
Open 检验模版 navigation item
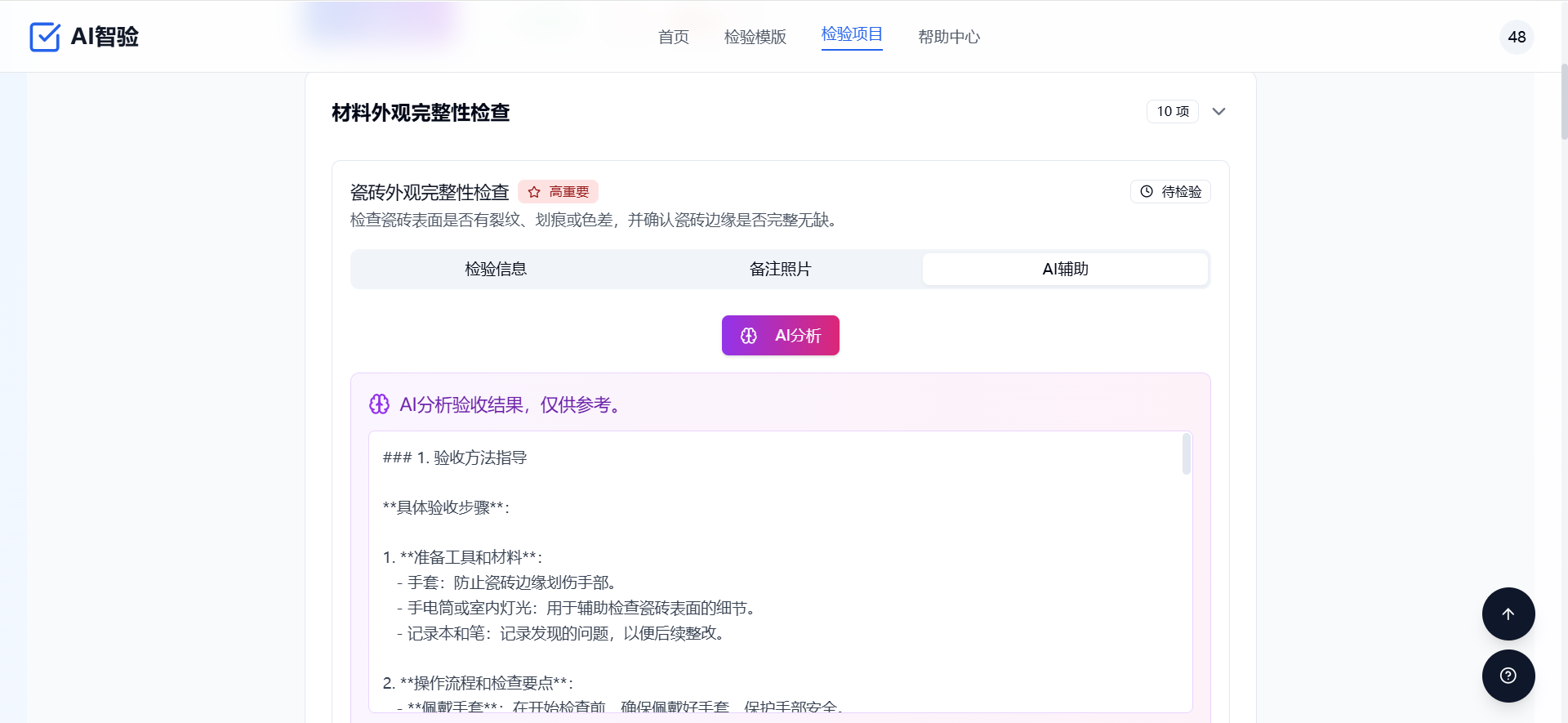coord(755,37)
